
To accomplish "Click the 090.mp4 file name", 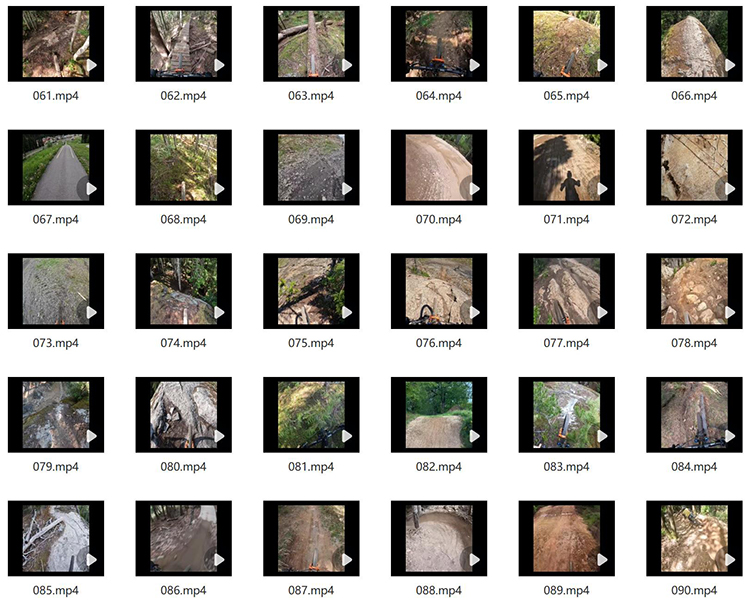I will (x=695, y=590).
